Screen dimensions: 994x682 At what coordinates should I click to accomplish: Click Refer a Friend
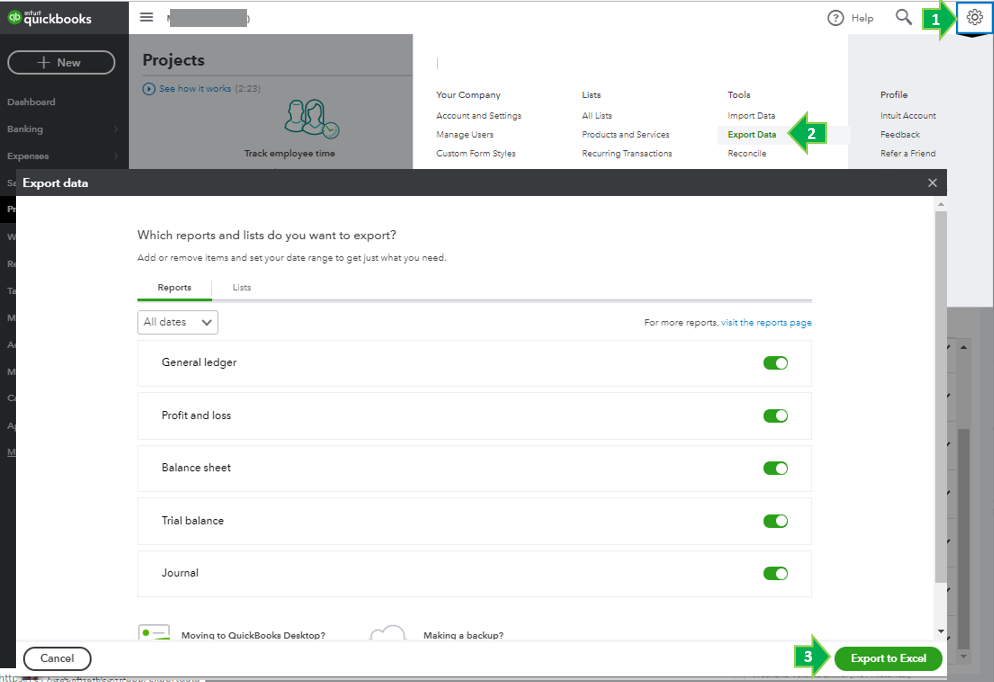(x=908, y=153)
